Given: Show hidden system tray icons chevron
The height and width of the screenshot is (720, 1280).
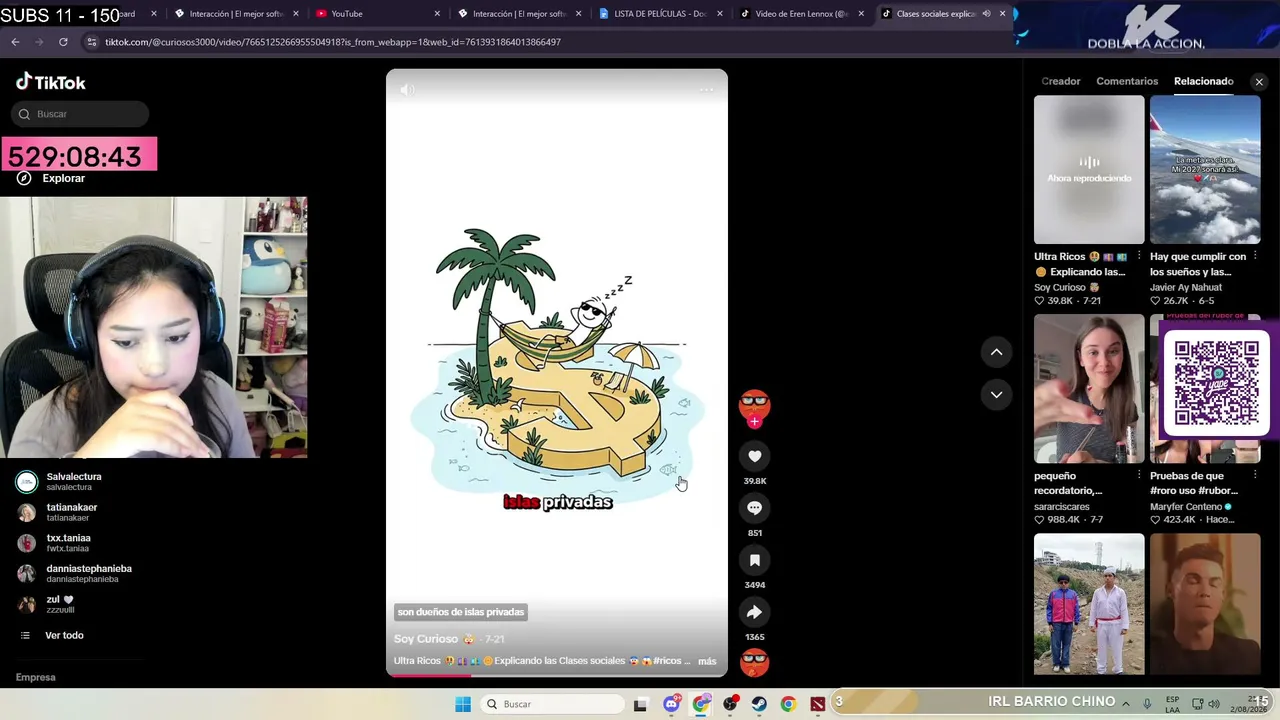Looking at the screenshot, I should pyautogui.click(x=1126, y=704).
